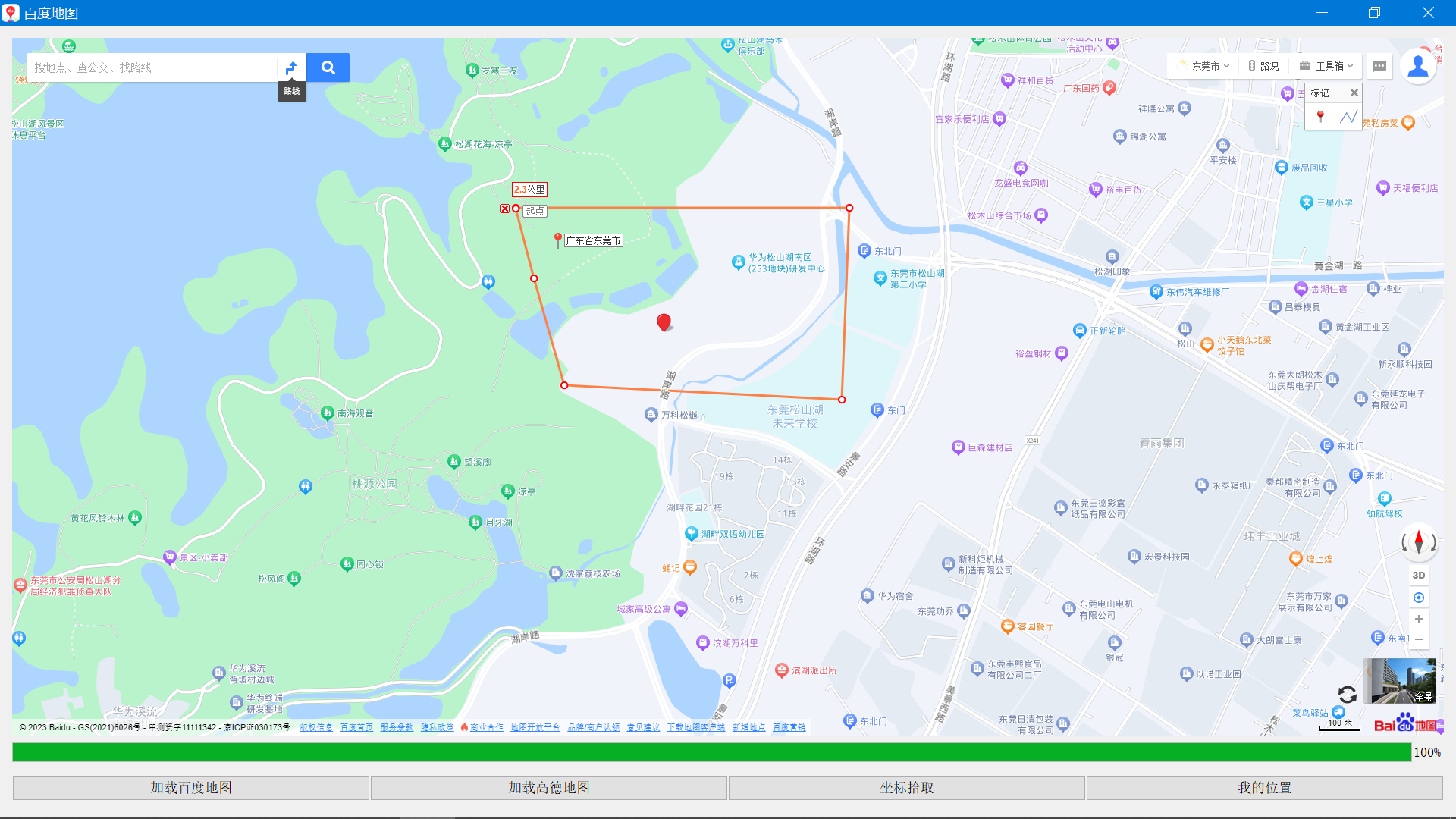The width and height of the screenshot is (1456, 819).
Task: Click the 加载百度地图 button
Action: coord(191,788)
